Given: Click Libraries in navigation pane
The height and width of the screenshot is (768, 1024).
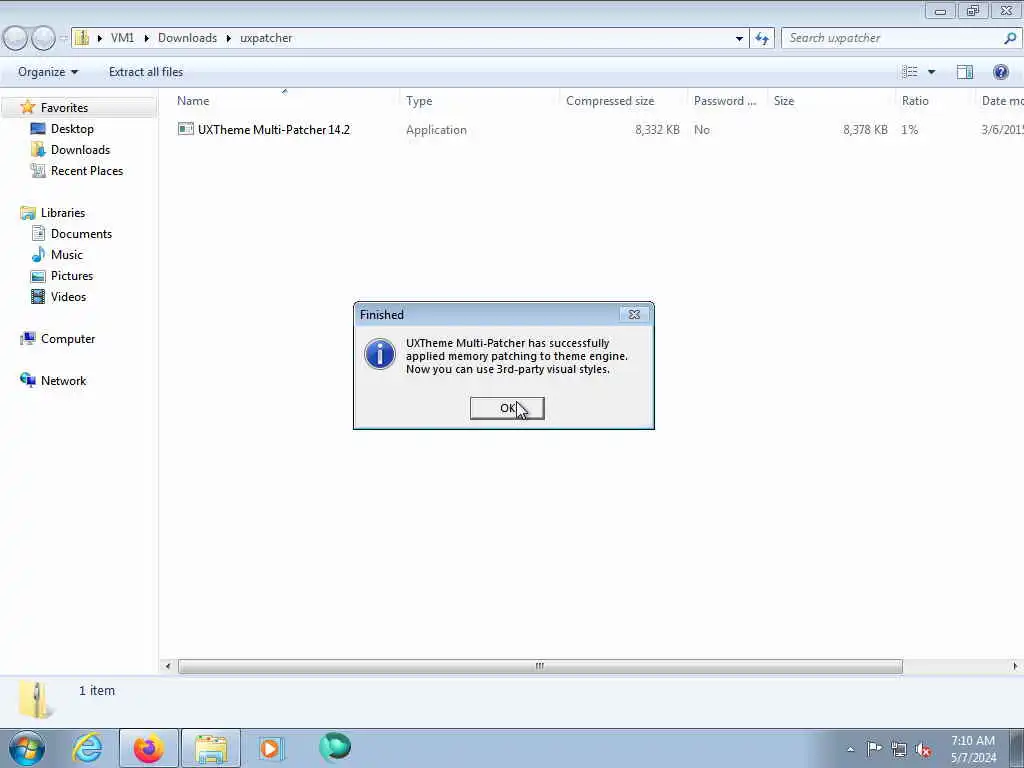Looking at the screenshot, I should coord(63,213).
